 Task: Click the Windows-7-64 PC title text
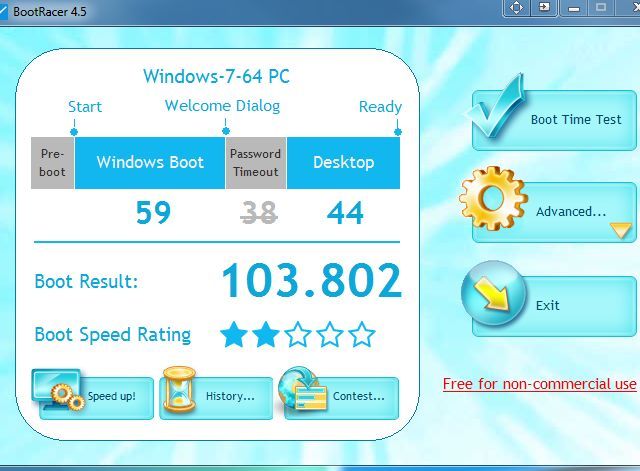[x=216, y=76]
